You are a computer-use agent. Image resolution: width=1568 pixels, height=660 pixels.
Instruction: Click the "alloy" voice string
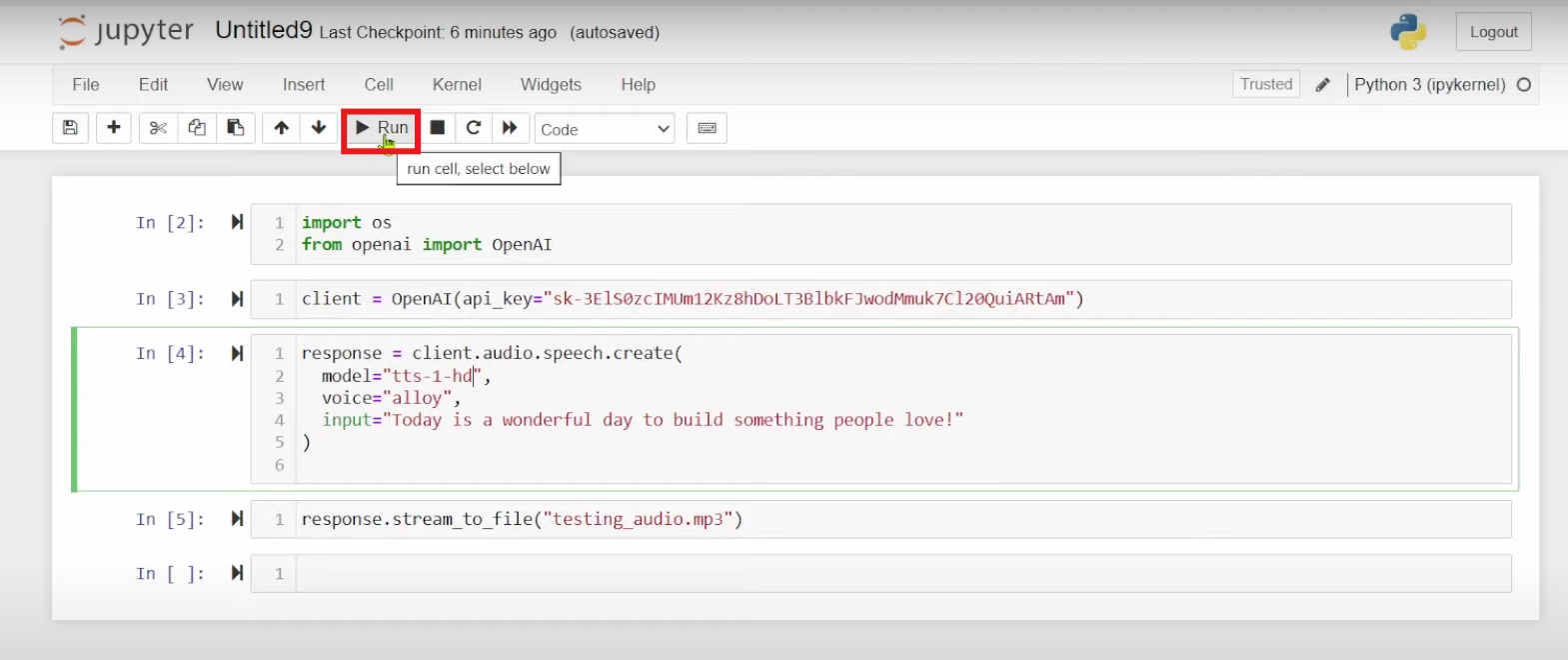[417, 398]
